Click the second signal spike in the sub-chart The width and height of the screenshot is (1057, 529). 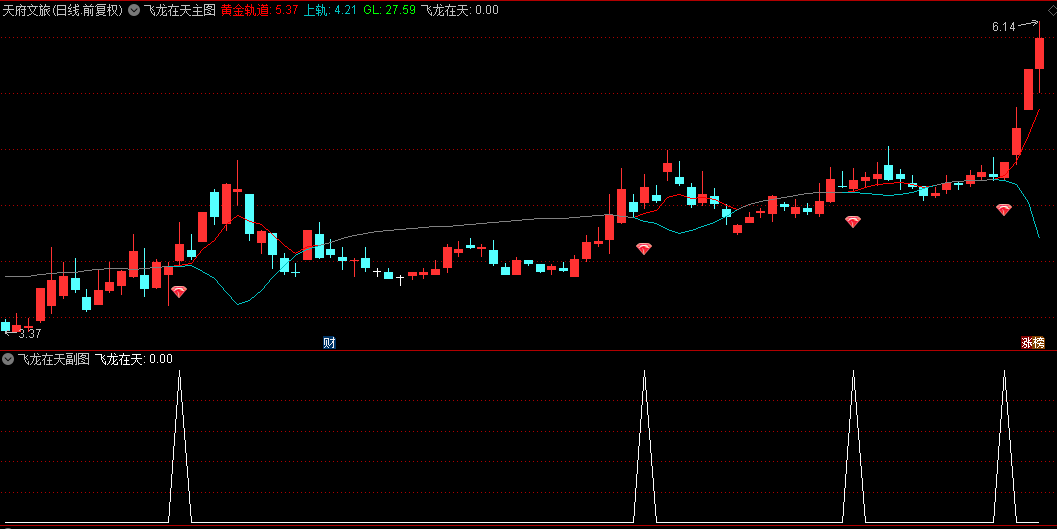(644, 446)
